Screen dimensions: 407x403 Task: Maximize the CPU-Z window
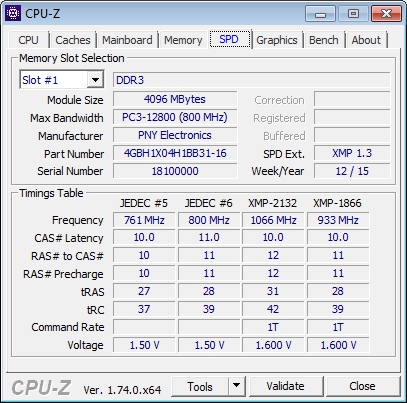(353, 14)
